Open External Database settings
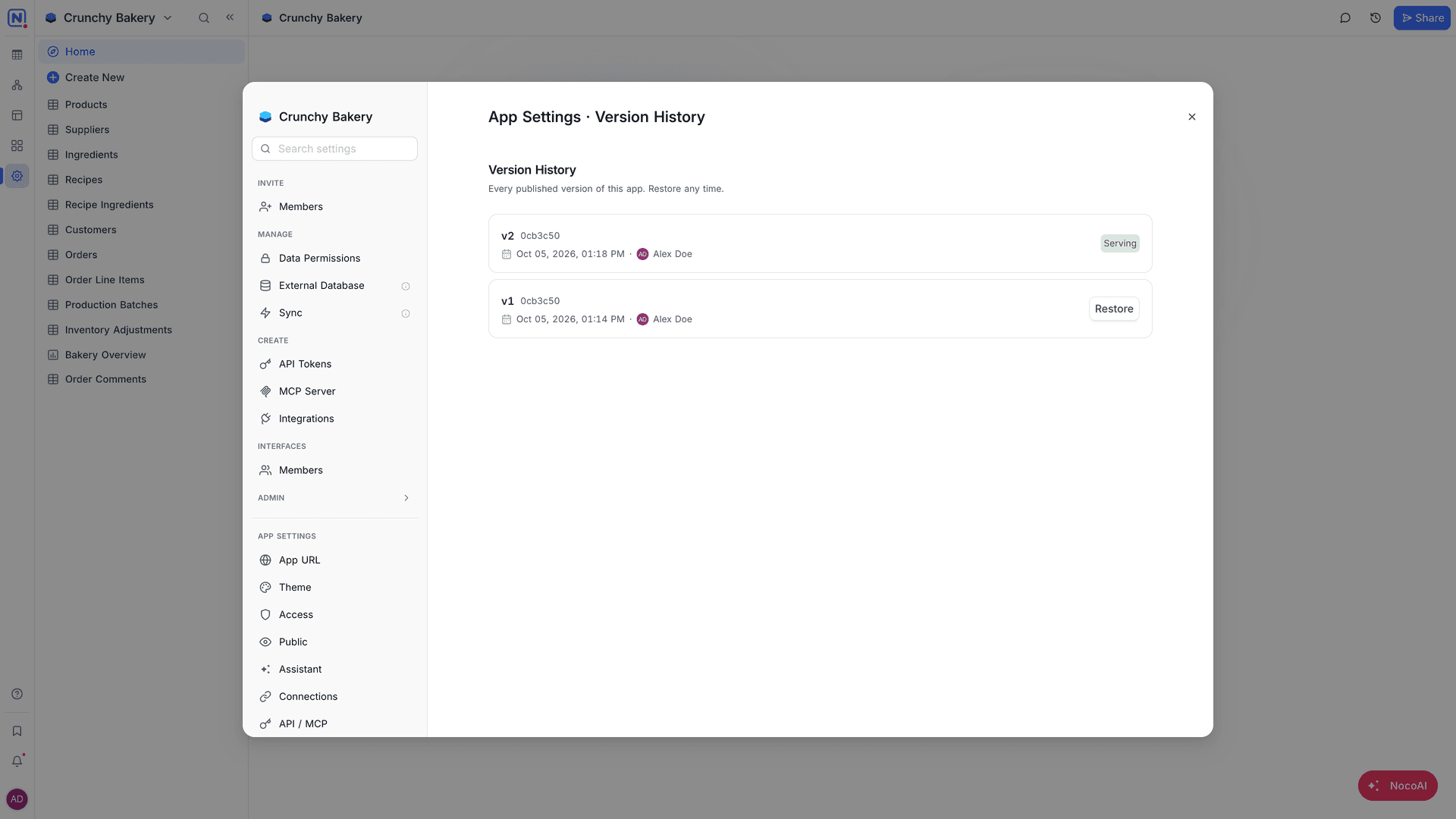The image size is (1456, 819). click(334, 285)
